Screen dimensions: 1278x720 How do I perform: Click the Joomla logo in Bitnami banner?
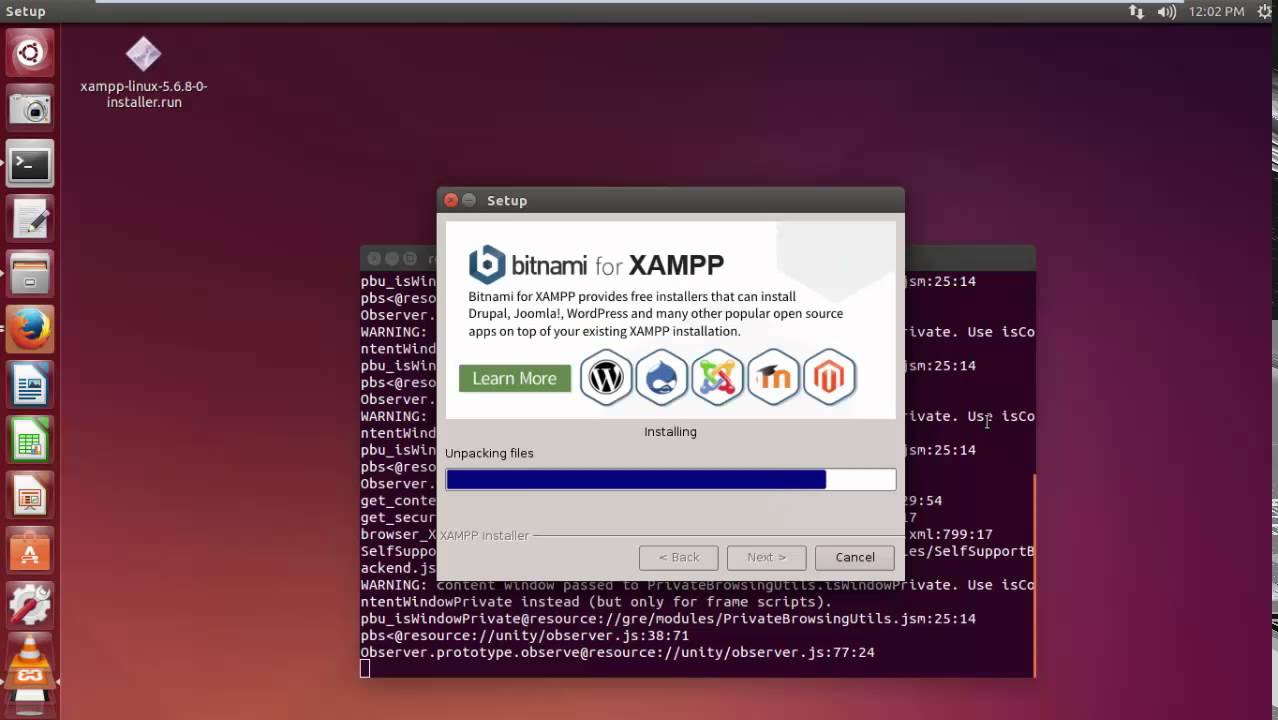(718, 377)
